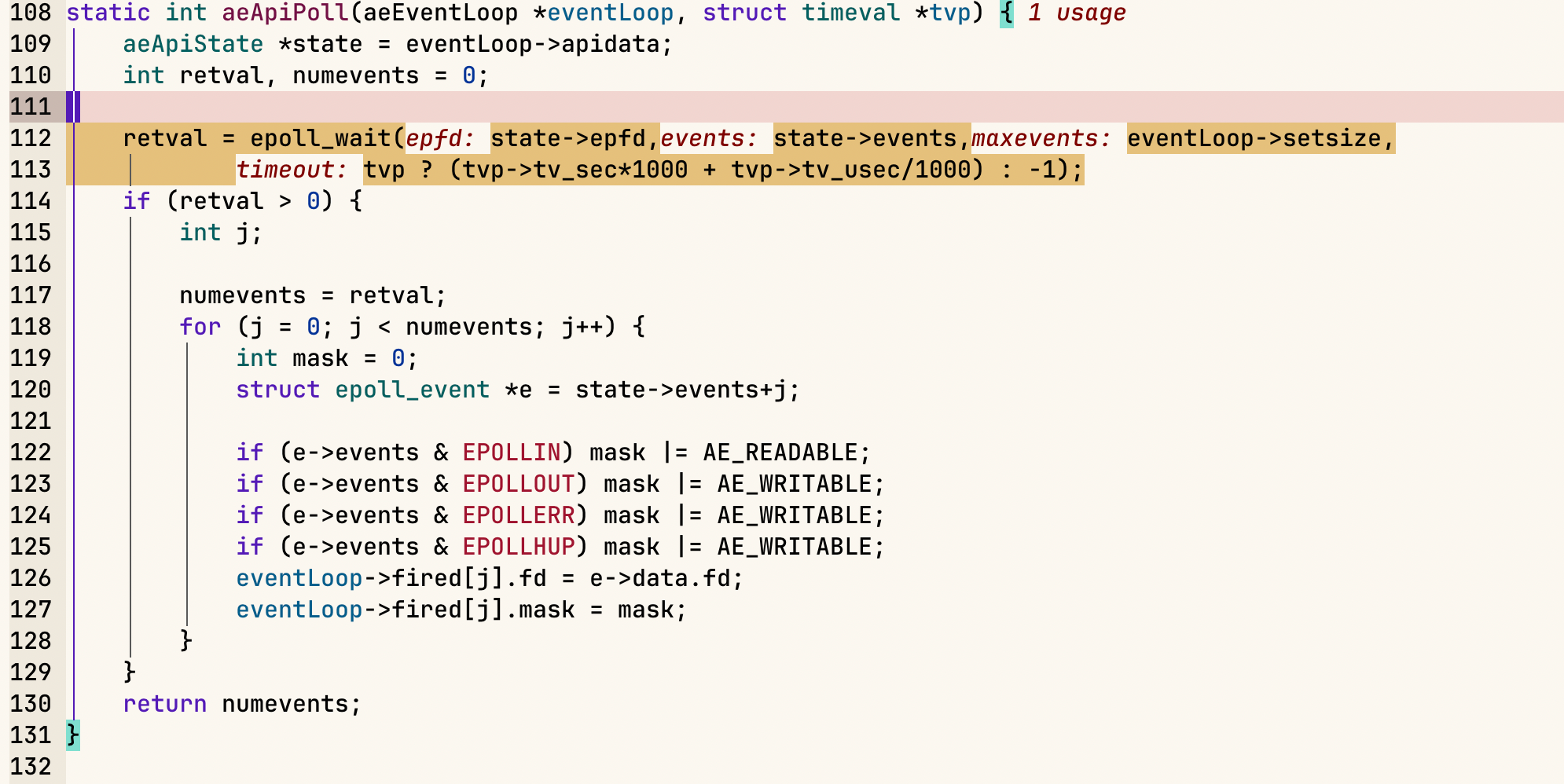The height and width of the screenshot is (784, 1564).
Task: Click the "maxevents:" parameter inlay hint
Action: (1041, 138)
